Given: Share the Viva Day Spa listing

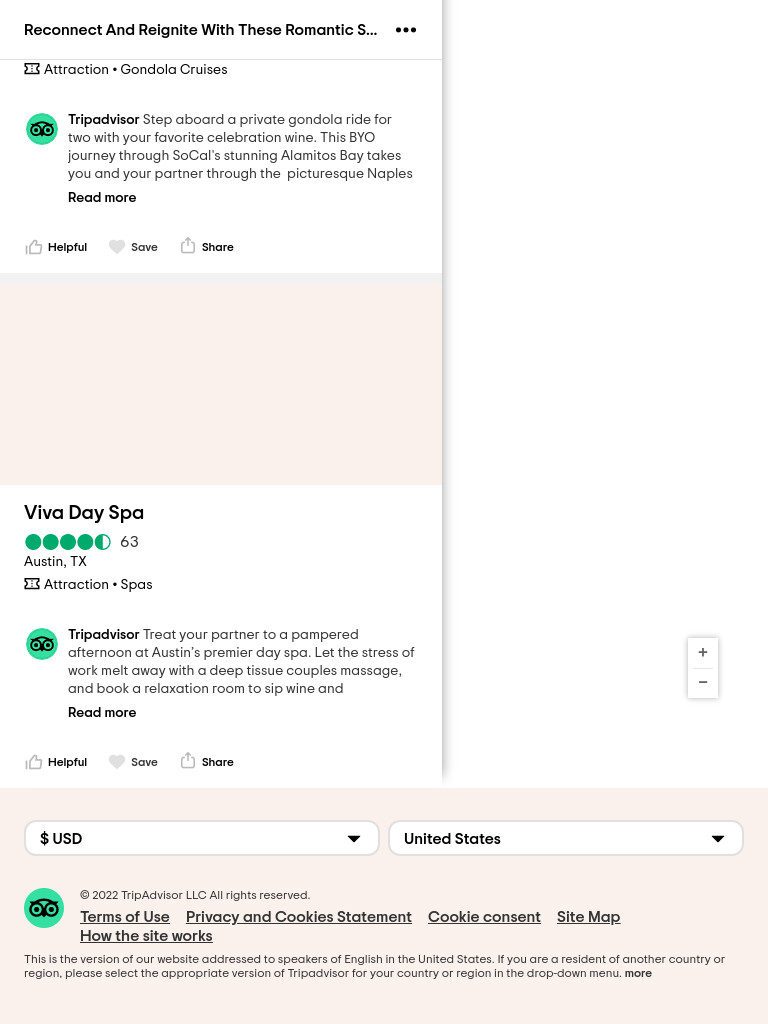Looking at the screenshot, I should point(207,762).
